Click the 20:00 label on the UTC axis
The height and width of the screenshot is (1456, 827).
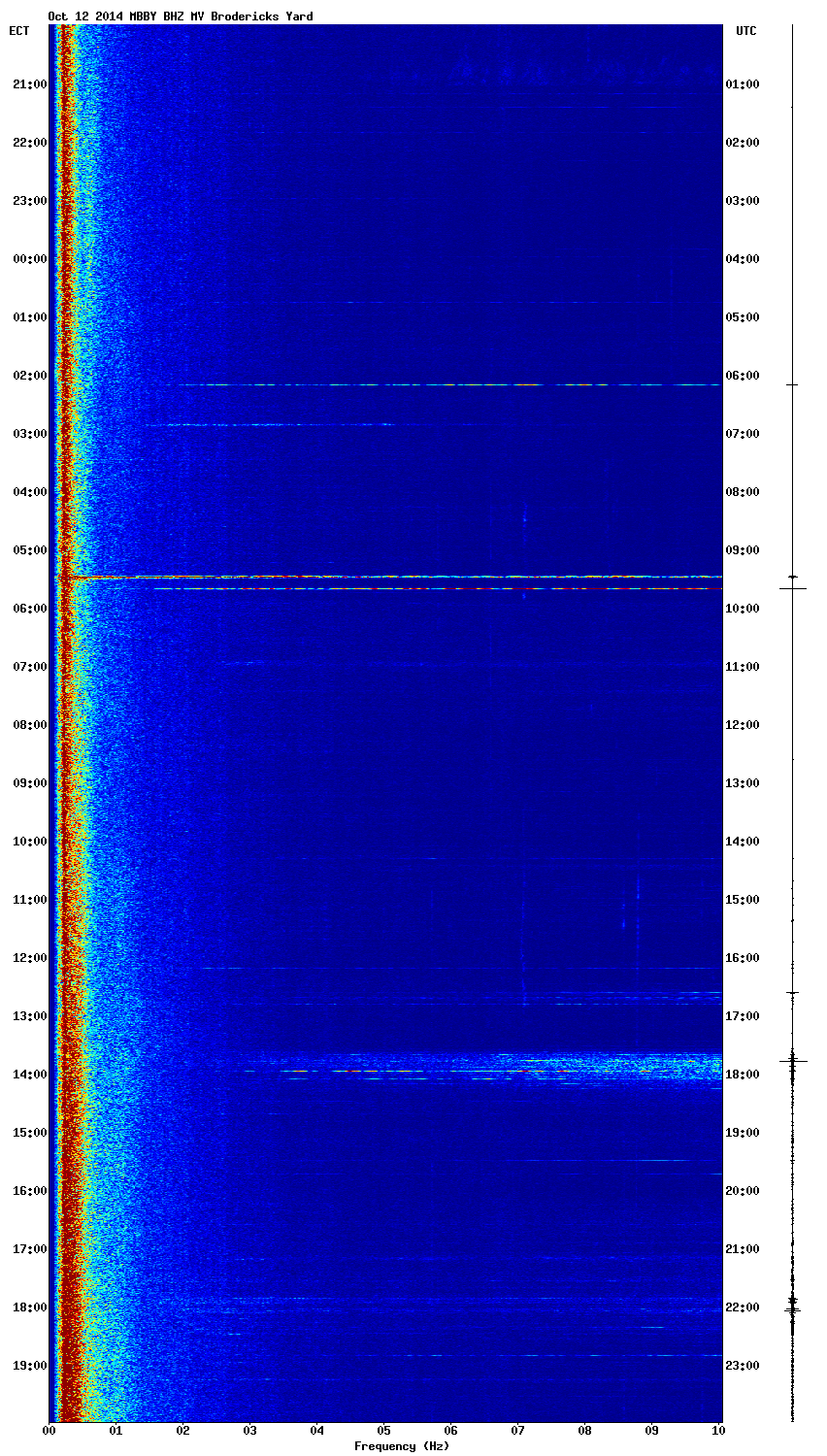(x=743, y=1191)
